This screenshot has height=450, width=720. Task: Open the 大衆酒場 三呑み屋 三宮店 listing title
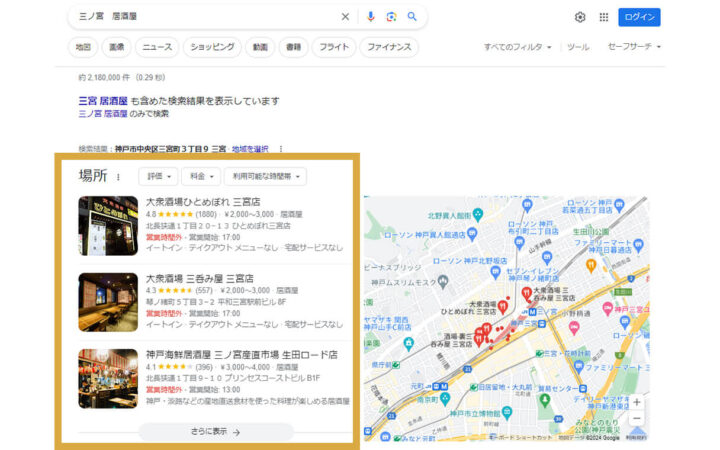(199, 278)
